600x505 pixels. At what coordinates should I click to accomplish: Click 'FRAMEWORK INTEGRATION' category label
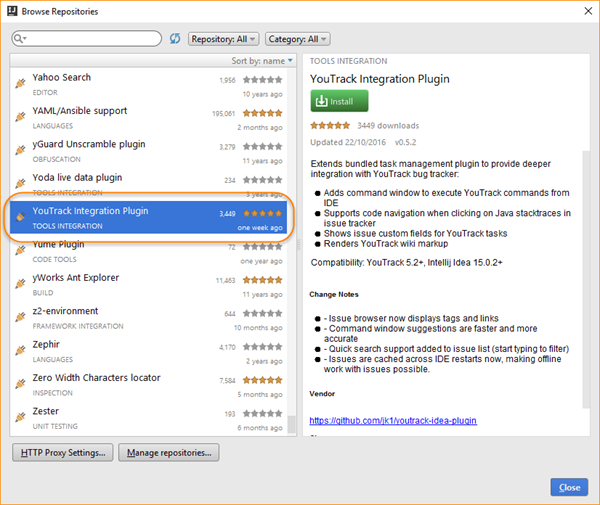click(x=78, y=326)
